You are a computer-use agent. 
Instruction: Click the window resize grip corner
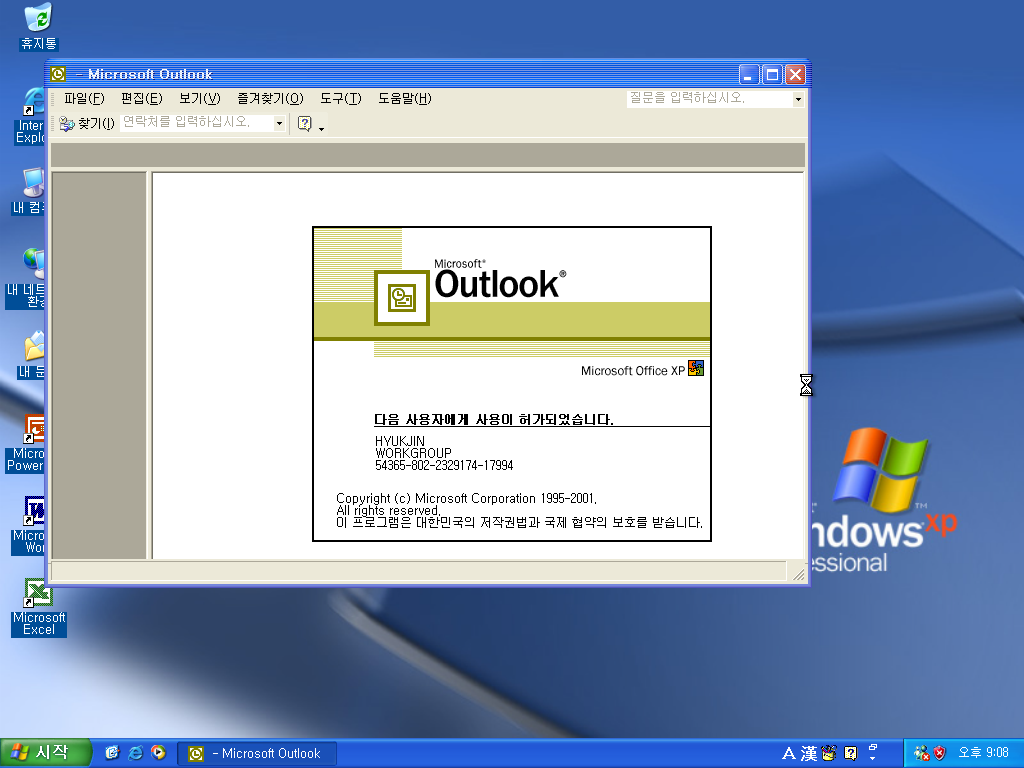point(798,573)
